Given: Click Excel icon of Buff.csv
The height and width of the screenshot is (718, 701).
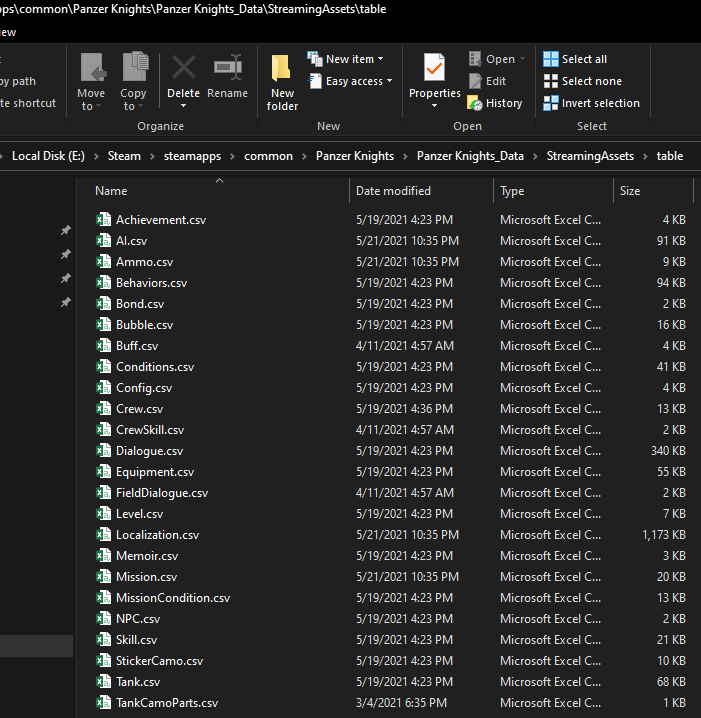Looking at the screenshot, I should point(103,345).
